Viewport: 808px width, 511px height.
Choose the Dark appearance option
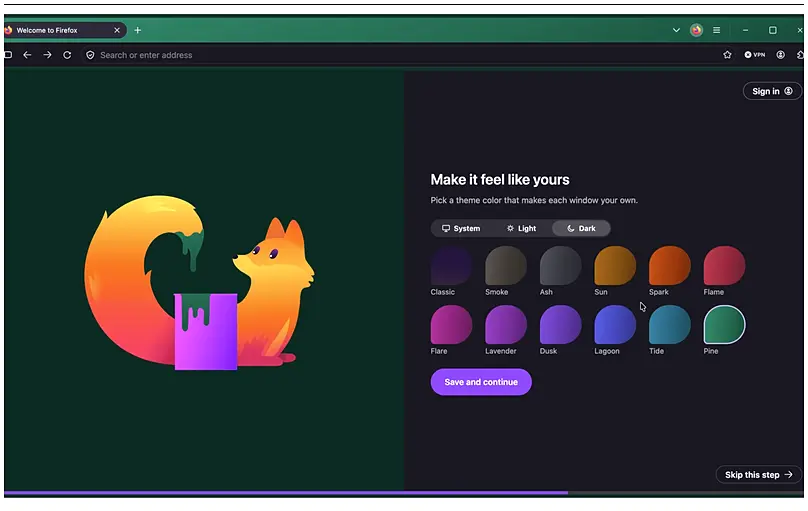581,228
